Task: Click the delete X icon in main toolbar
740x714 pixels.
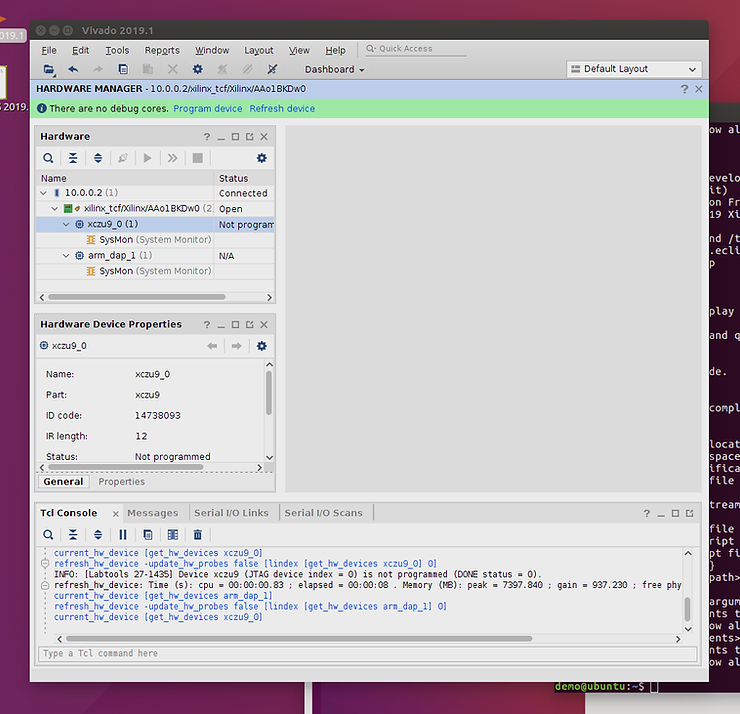Action: tap(173, 69)
